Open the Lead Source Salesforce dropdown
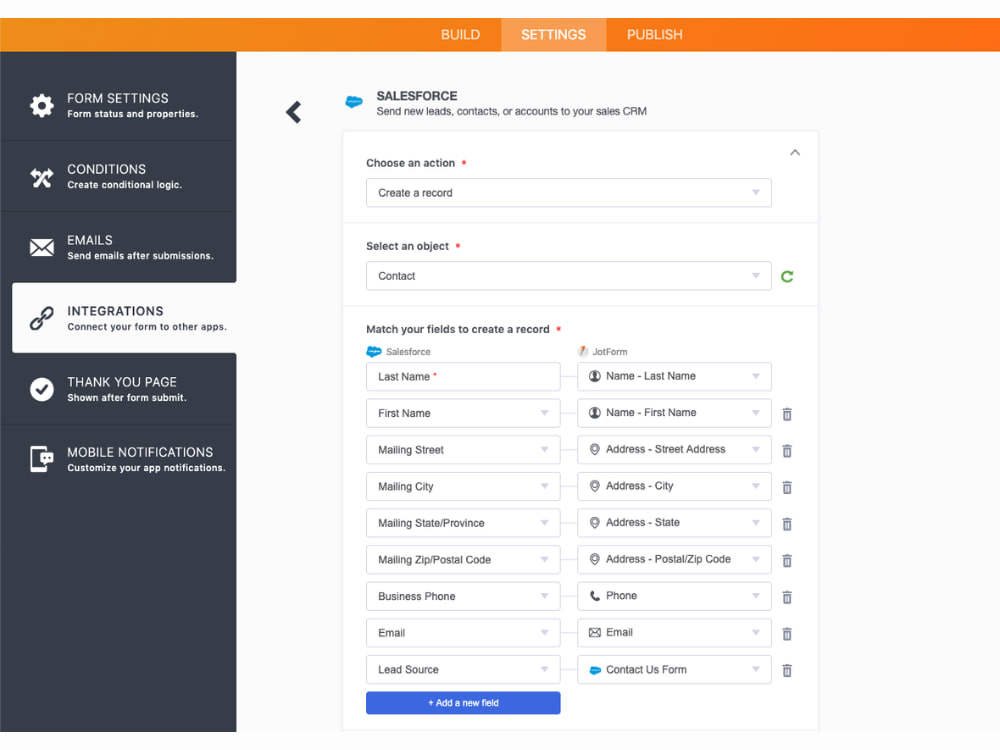Image resolution: width=1000 pixels, height=750 pixels. tap(463, 670)
